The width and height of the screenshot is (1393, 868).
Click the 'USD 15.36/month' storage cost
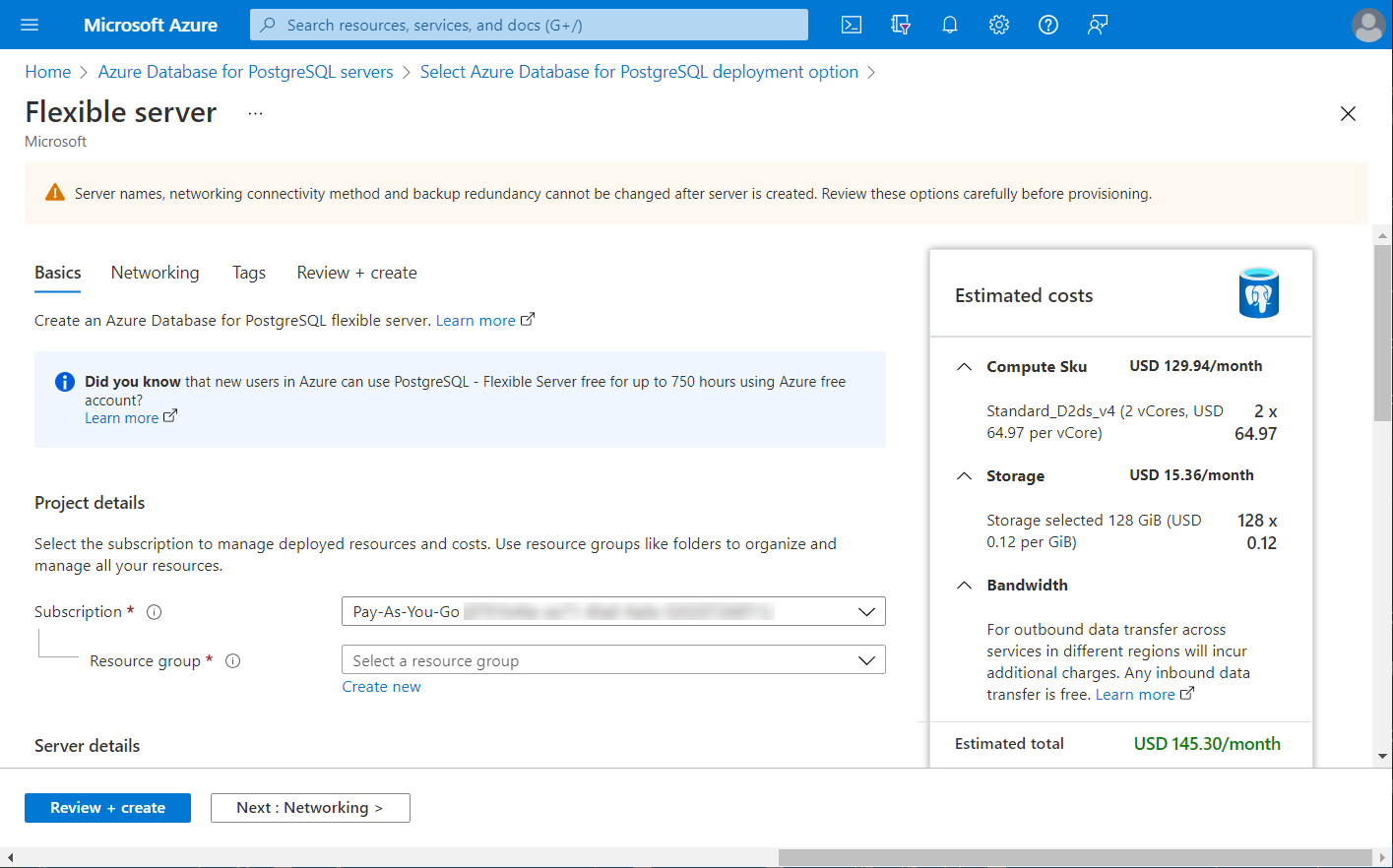pos(1191,475)
